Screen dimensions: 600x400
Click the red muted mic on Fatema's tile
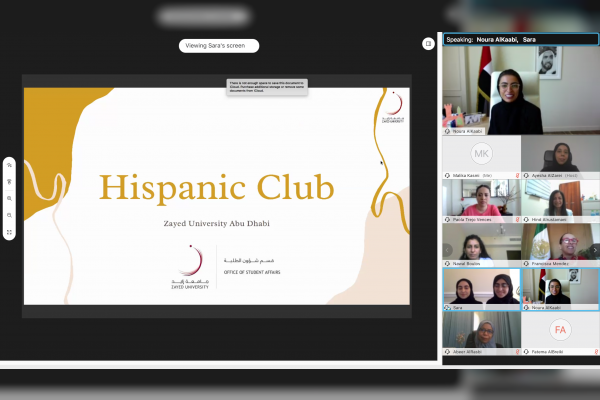click(596, 352)
